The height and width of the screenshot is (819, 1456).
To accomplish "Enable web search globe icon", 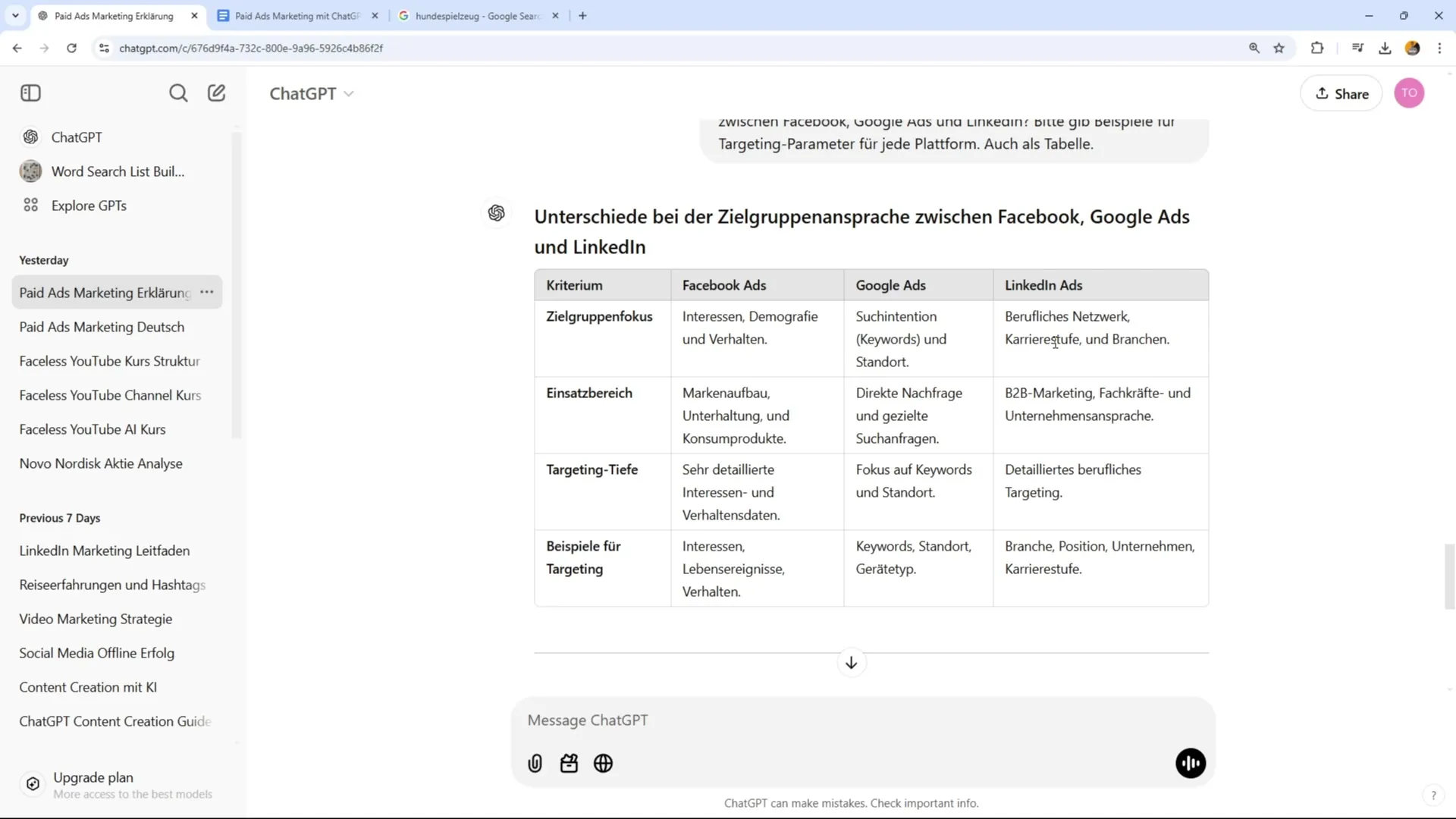I will [x=604, y=764].
